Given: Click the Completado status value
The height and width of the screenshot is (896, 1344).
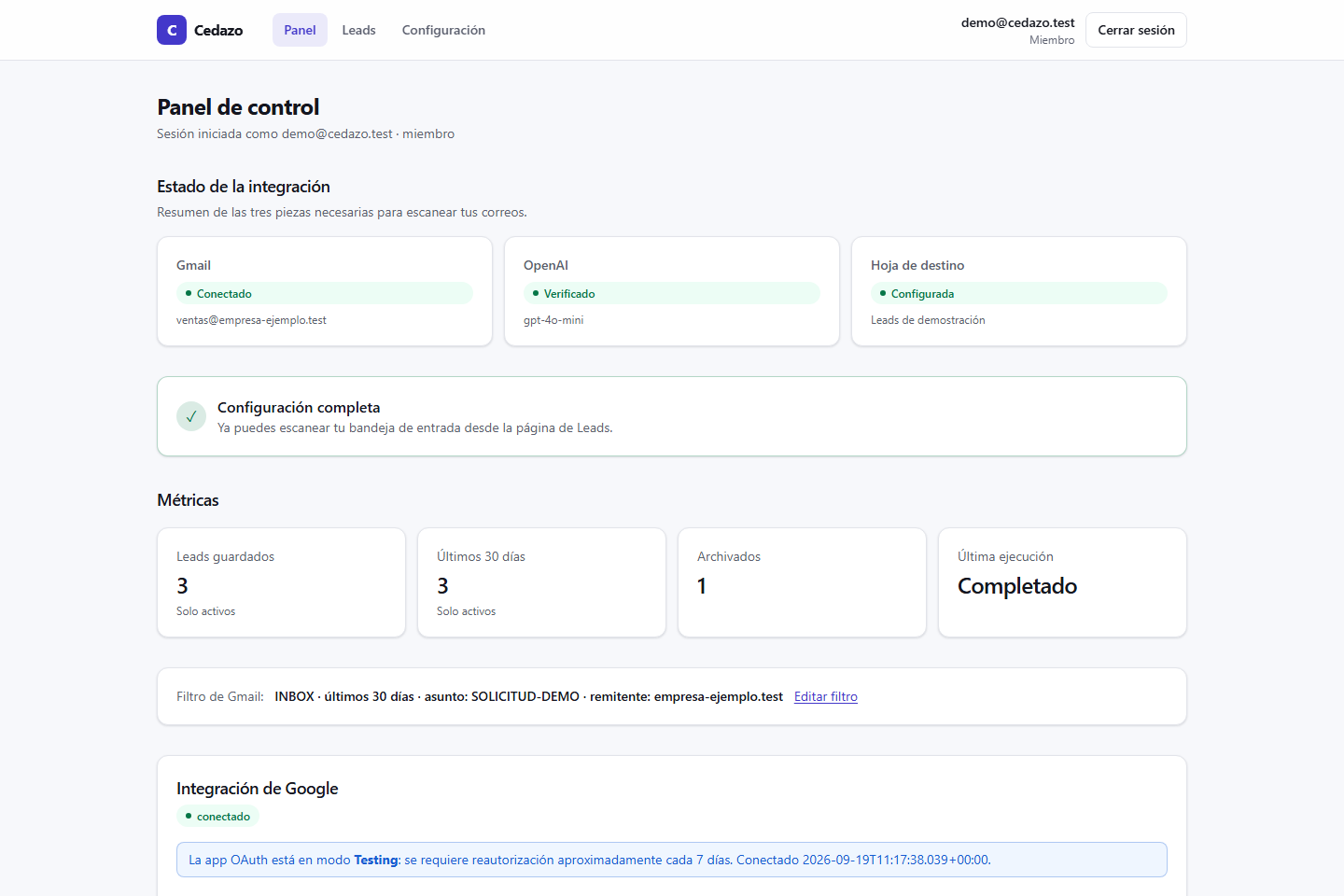Looking at the screenshot, I should click(1017, 586).
